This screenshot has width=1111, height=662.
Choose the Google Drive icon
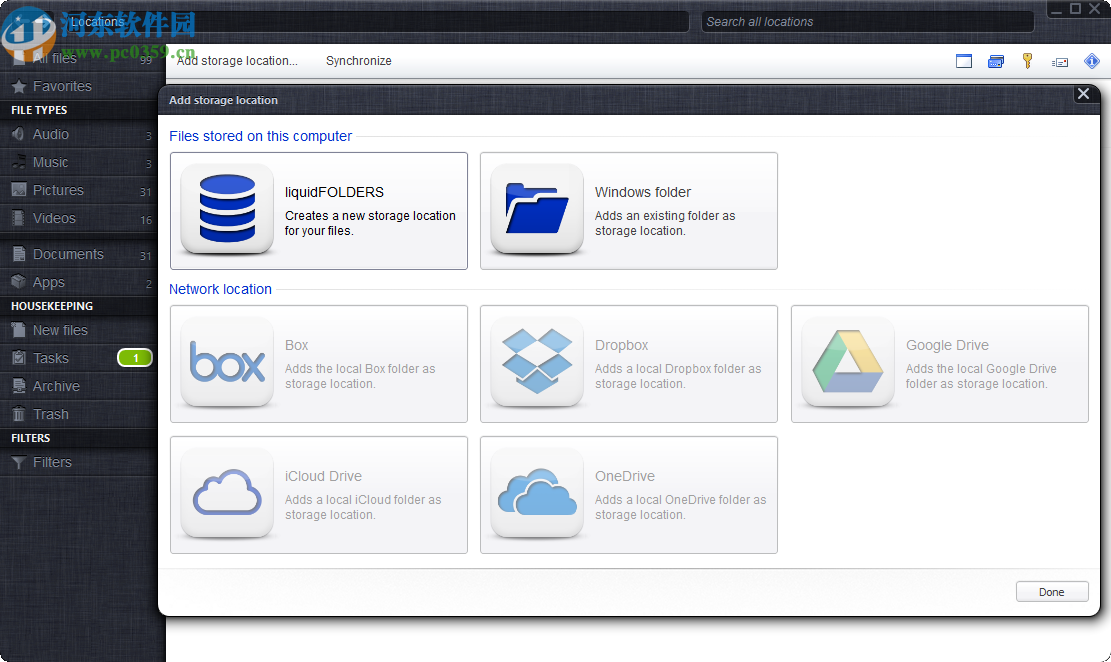(848, 363)
